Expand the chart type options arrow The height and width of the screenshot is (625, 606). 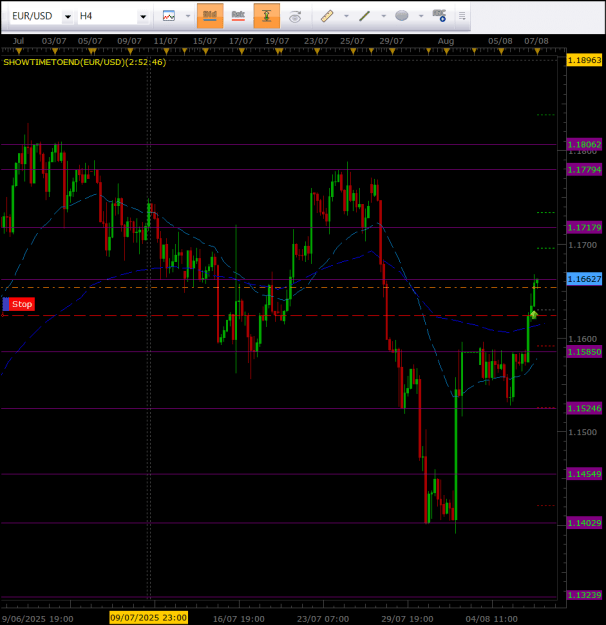(188, 16)
